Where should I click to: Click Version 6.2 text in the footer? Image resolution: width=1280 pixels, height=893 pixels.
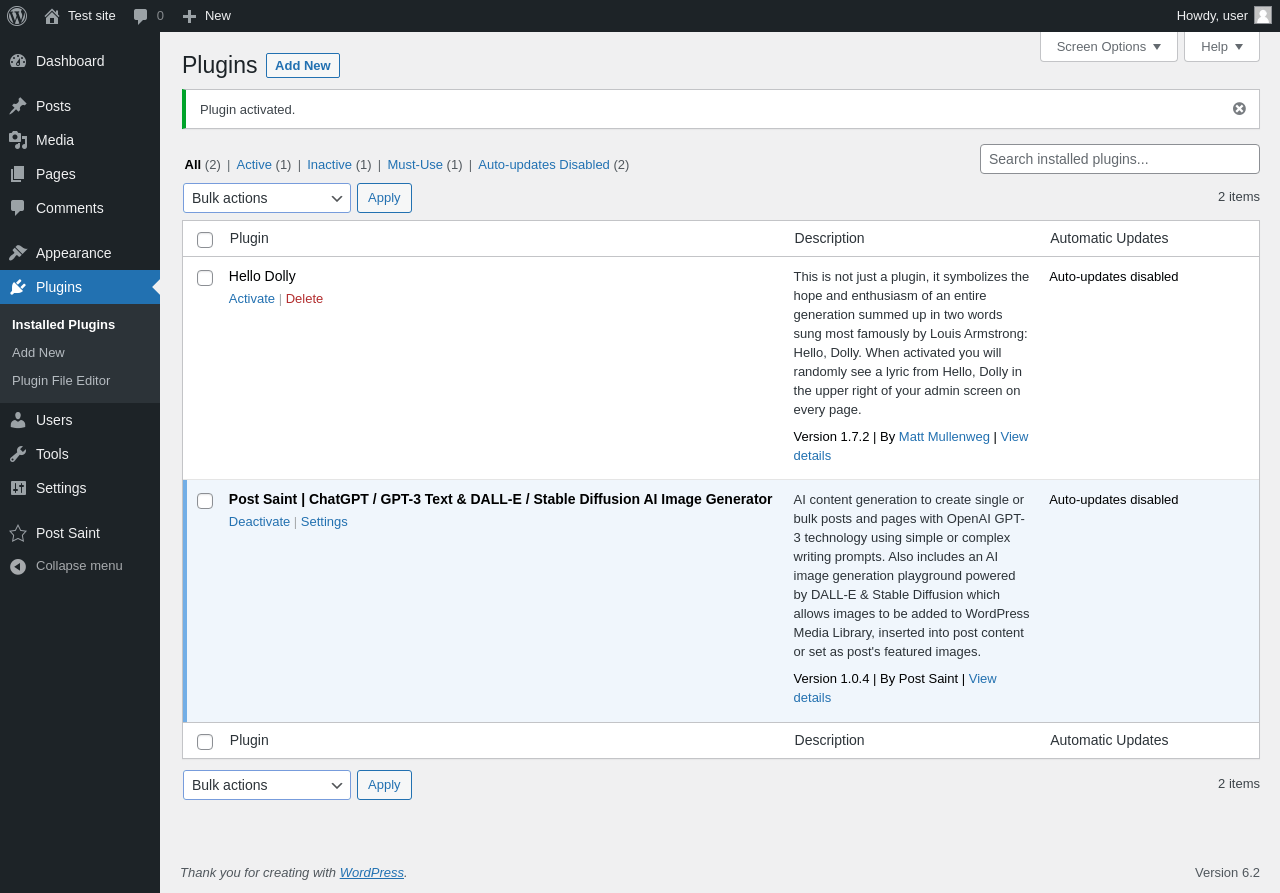[x=1227, y=872]
